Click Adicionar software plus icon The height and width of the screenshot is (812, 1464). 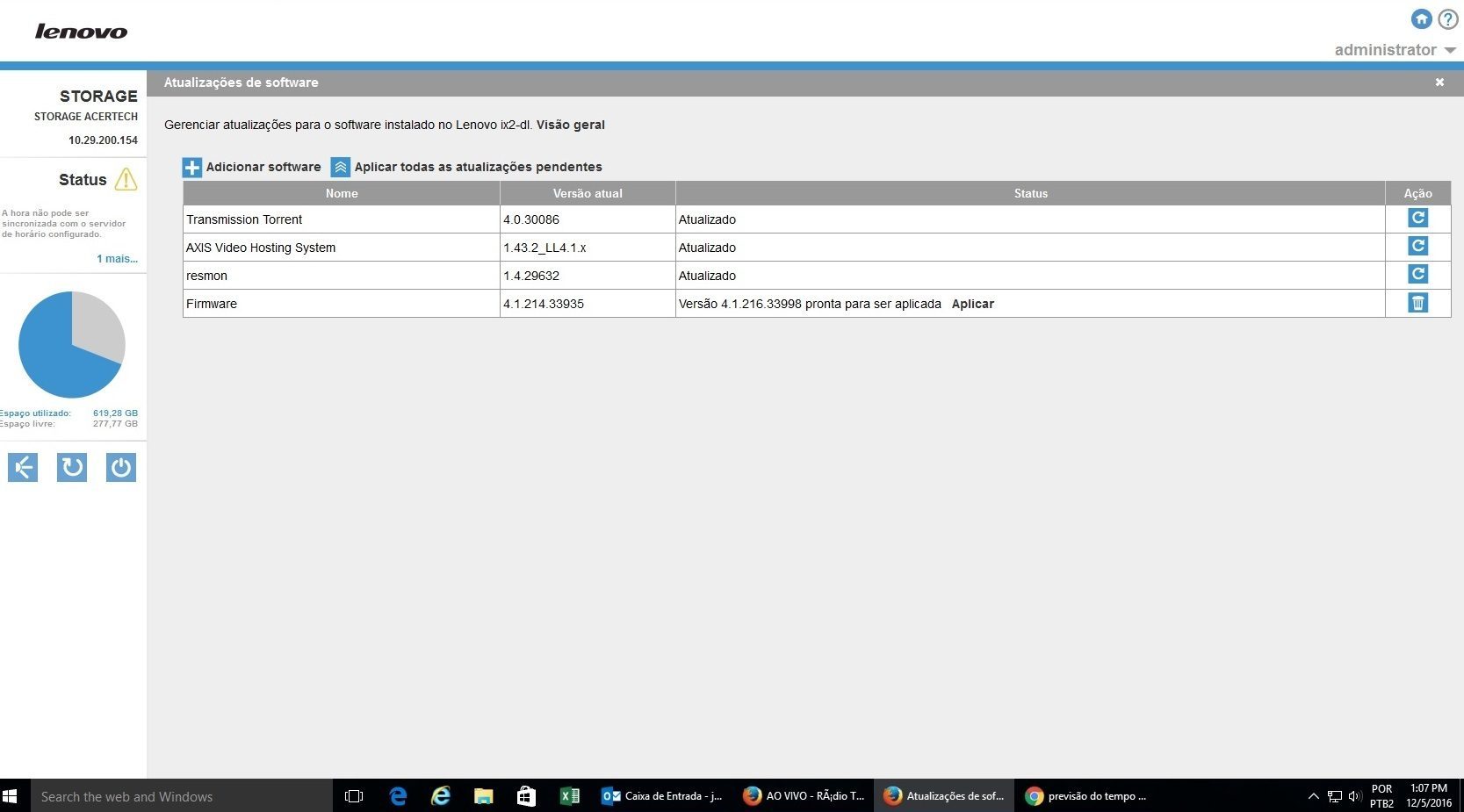191,167
